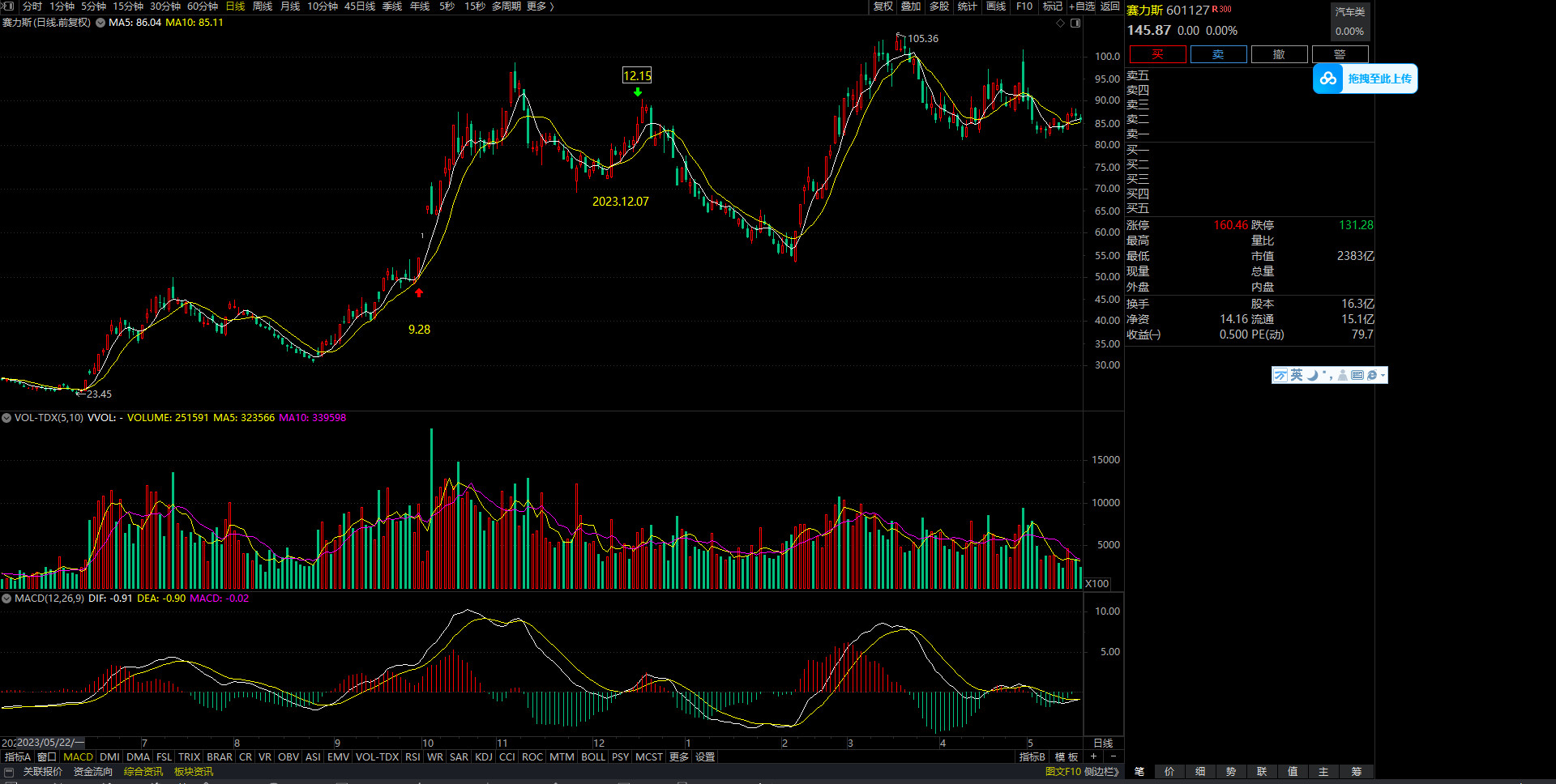Click the collapse panel icon at top-left

pos(8,6)
